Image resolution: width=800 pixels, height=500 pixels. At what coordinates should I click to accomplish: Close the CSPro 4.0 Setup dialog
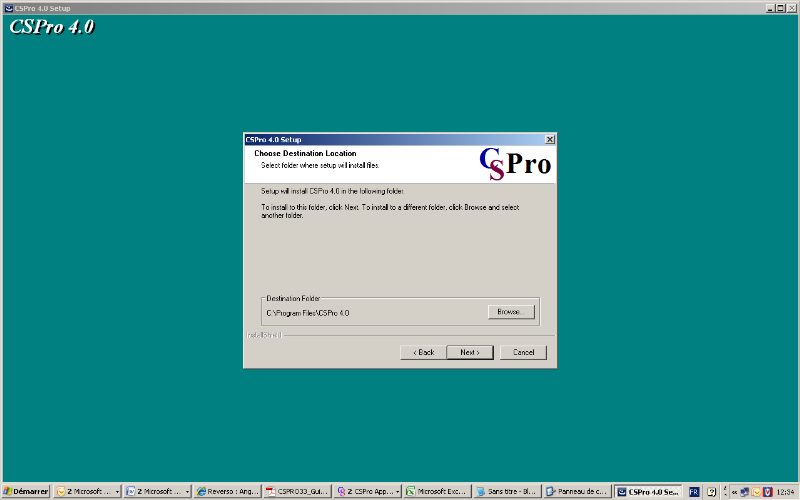tap(549, 139)
